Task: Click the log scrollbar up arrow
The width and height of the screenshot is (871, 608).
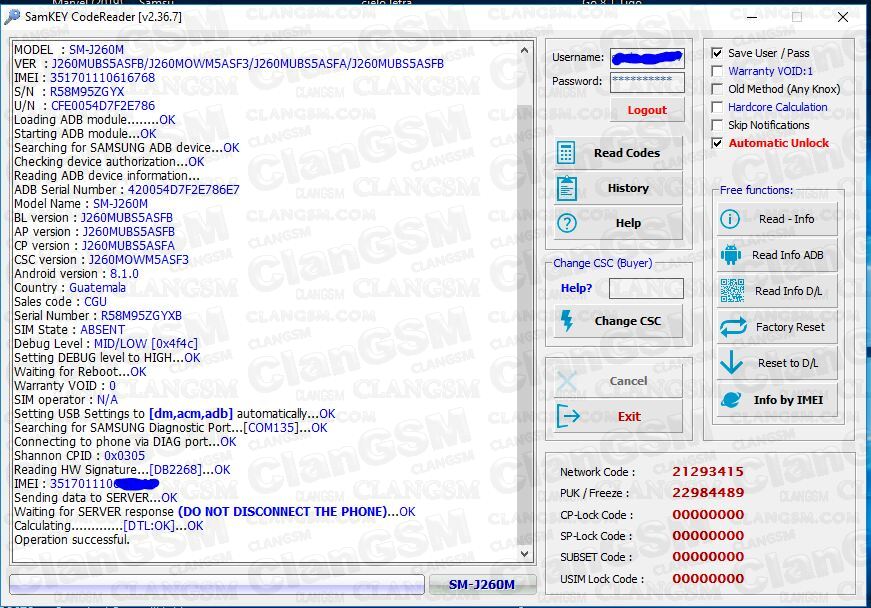Action: tap(524, 51)
